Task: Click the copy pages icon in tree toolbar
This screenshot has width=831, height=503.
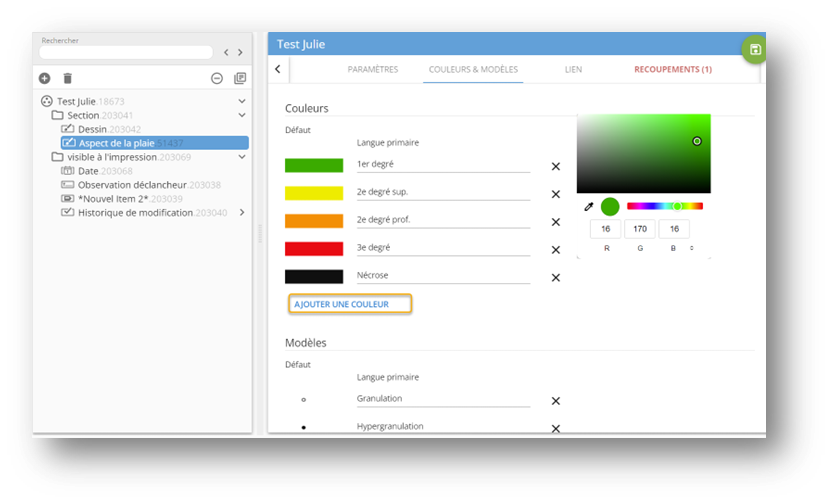Action: pyautogui.click(x=240, y=78)
